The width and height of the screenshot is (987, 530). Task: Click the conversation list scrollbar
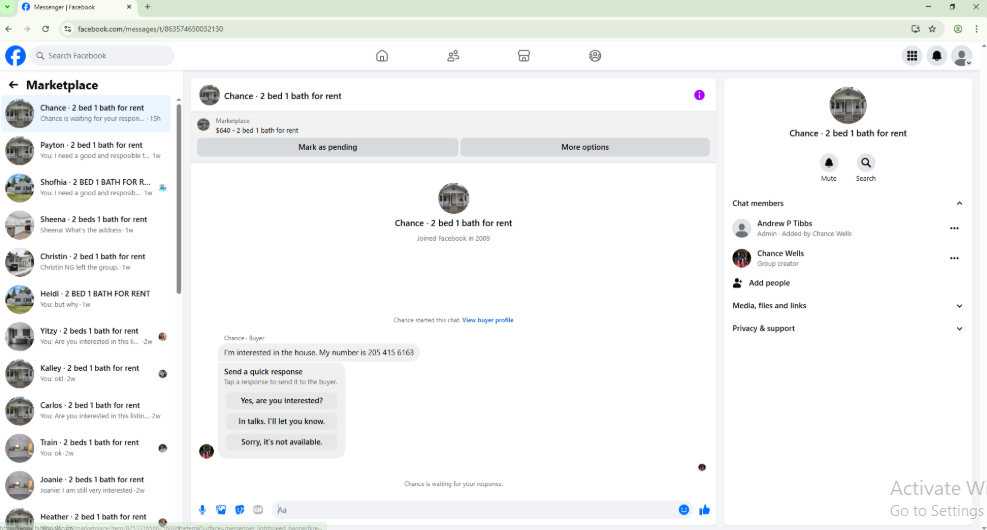coord(179,198)
